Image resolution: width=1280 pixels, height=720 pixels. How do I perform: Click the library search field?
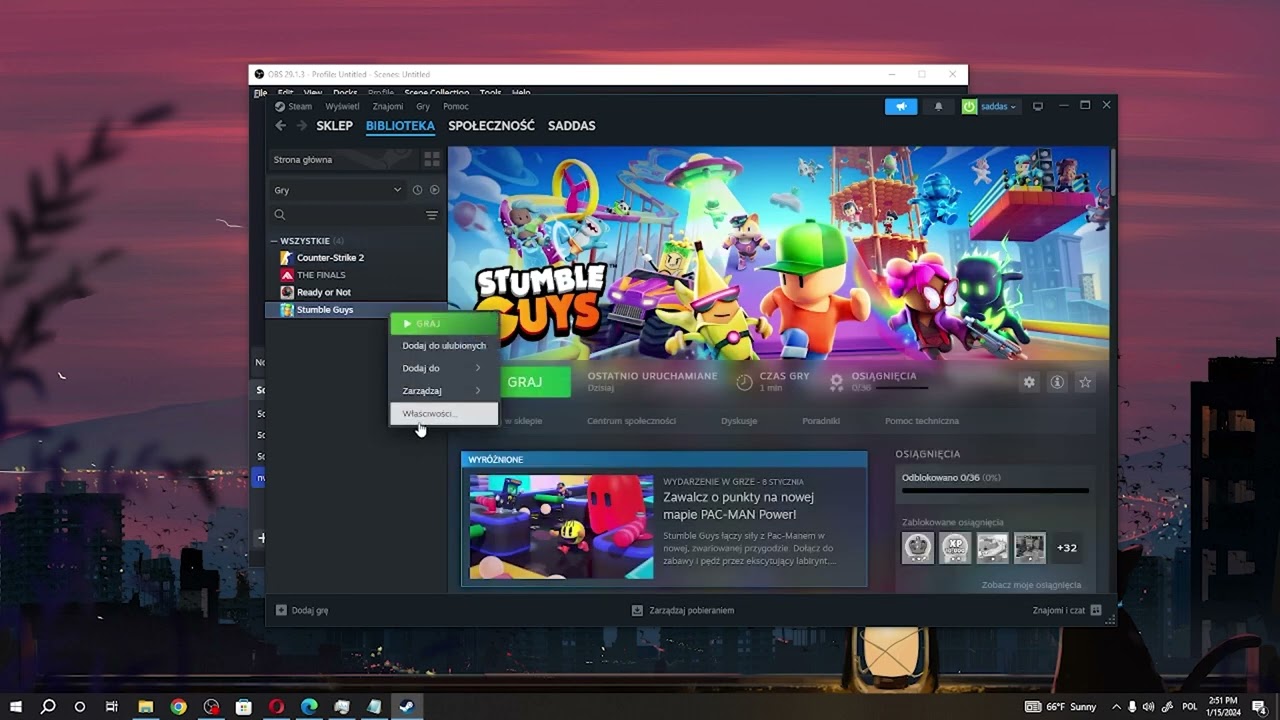pos(347,215)
